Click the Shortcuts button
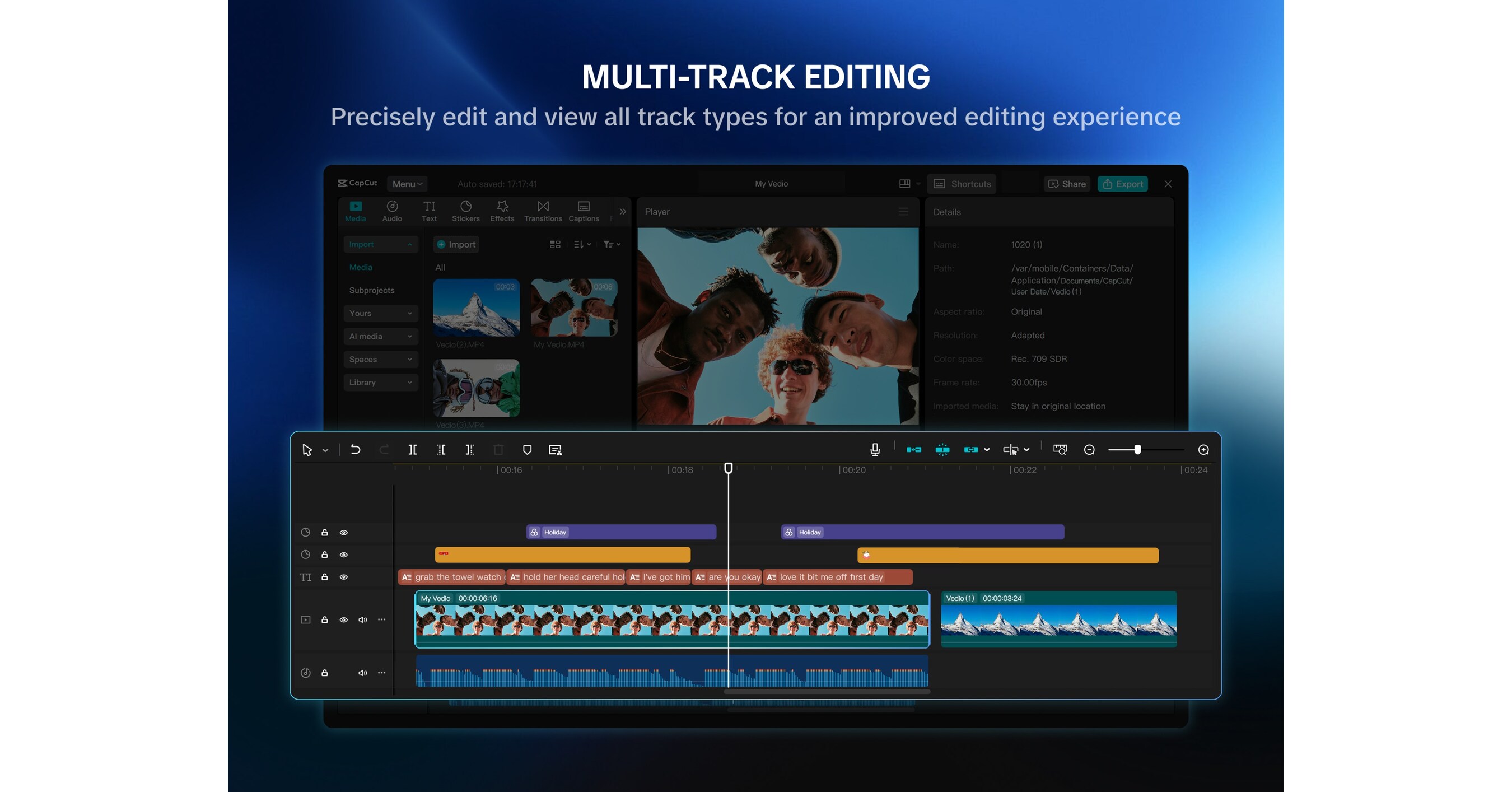The image size is (1512, 792). point(962,184)
